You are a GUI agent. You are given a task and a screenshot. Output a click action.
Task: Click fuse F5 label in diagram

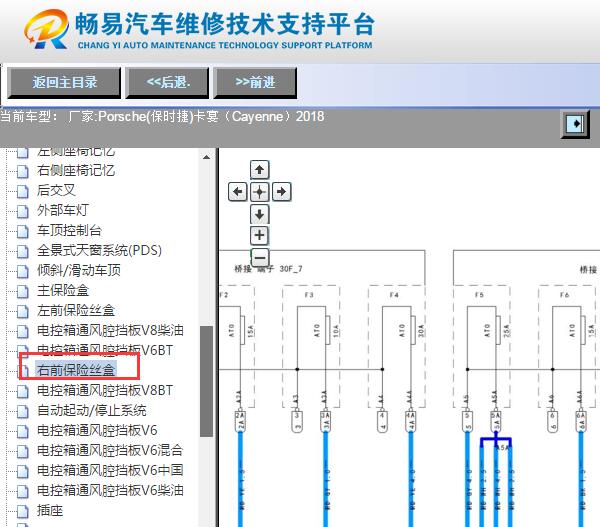point(479,295)
